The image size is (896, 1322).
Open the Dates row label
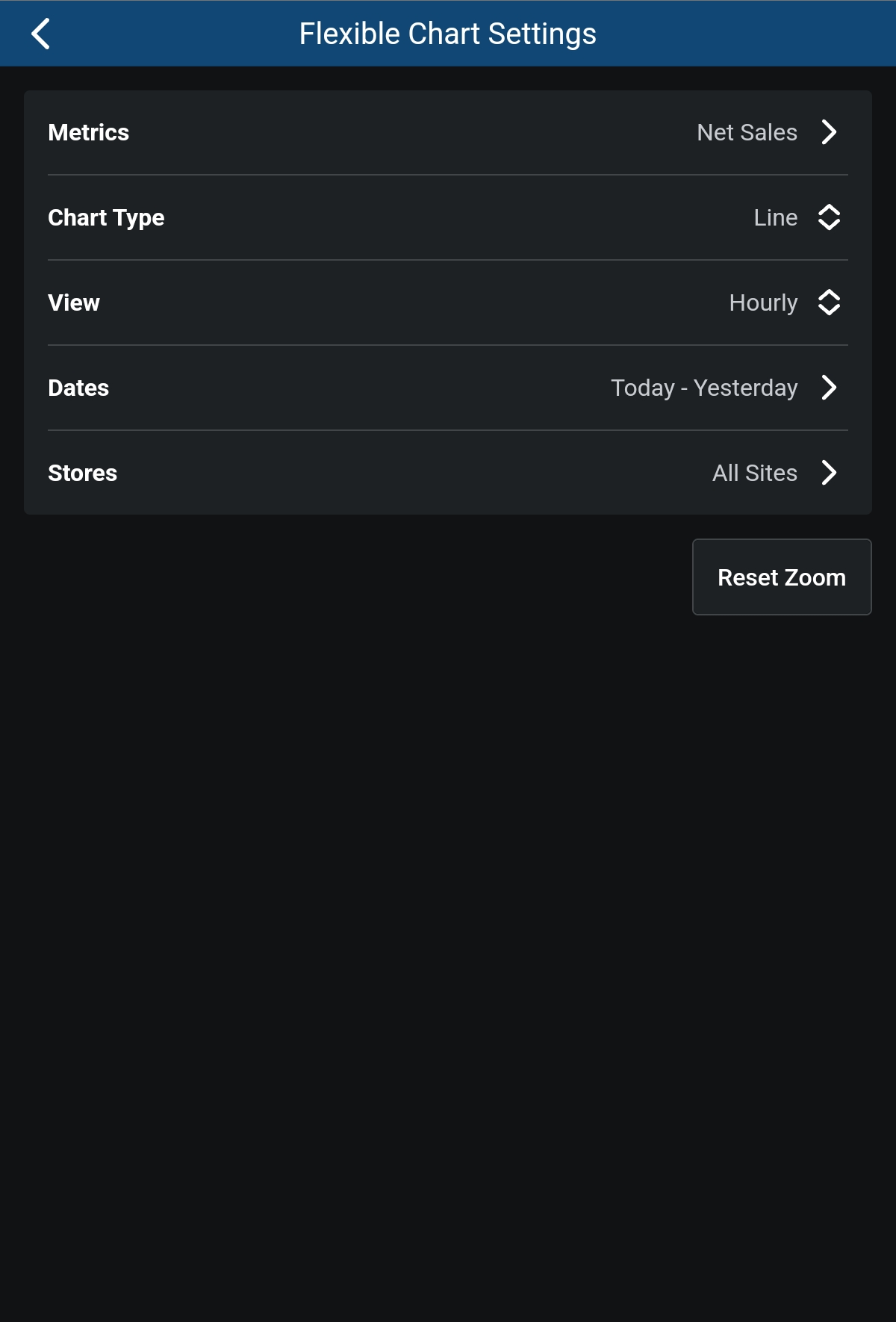pos(78,388)
